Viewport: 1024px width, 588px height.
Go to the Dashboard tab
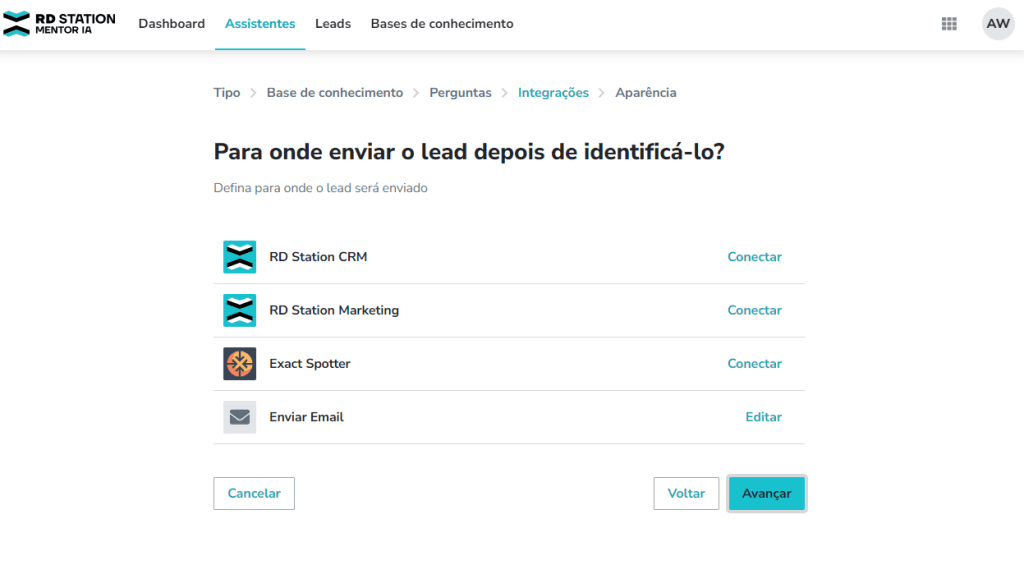coord(171,24)
